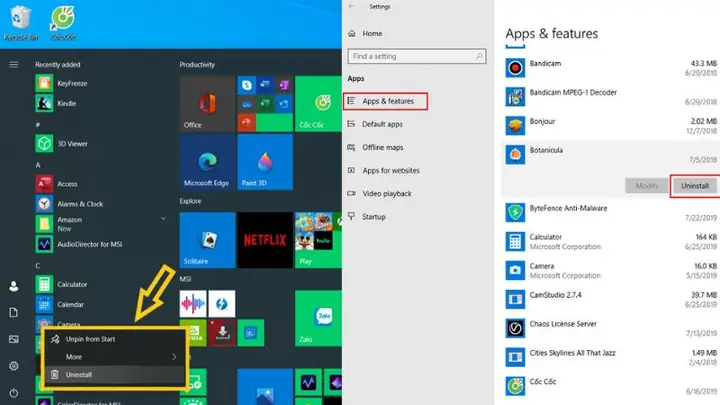Select Cities Skylines All That Jazz
This screenshot has width=720, height=405.
click(x=610, y=357)
